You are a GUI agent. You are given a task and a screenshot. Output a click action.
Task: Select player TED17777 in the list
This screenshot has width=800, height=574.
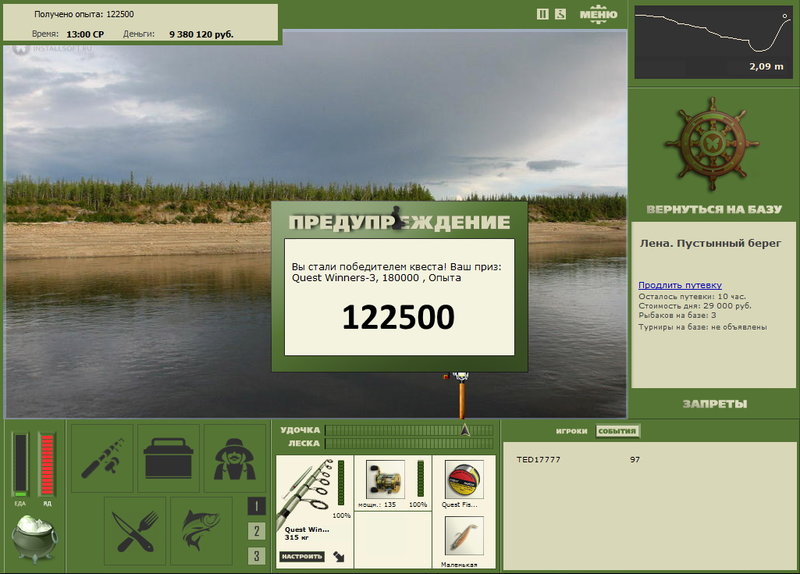(538, 459)
